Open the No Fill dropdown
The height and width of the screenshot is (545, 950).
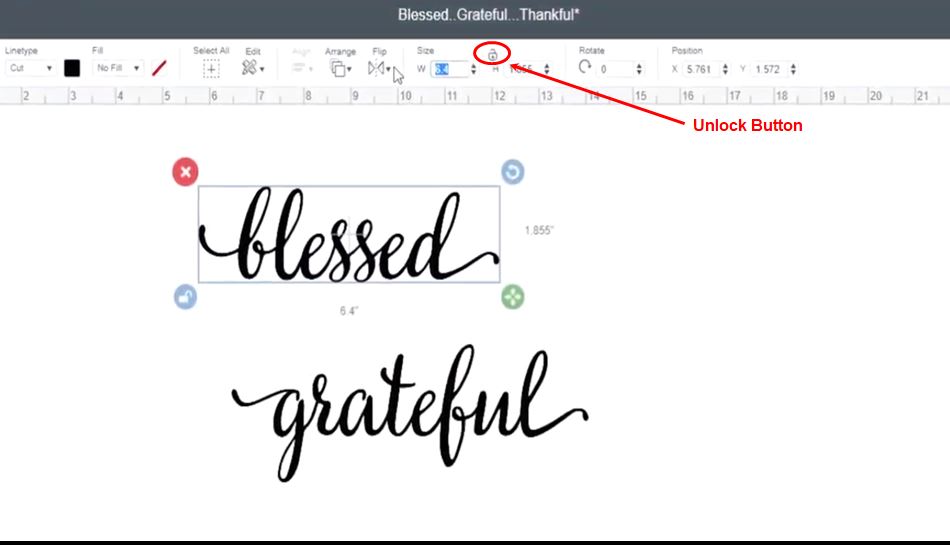click(118, 68)
